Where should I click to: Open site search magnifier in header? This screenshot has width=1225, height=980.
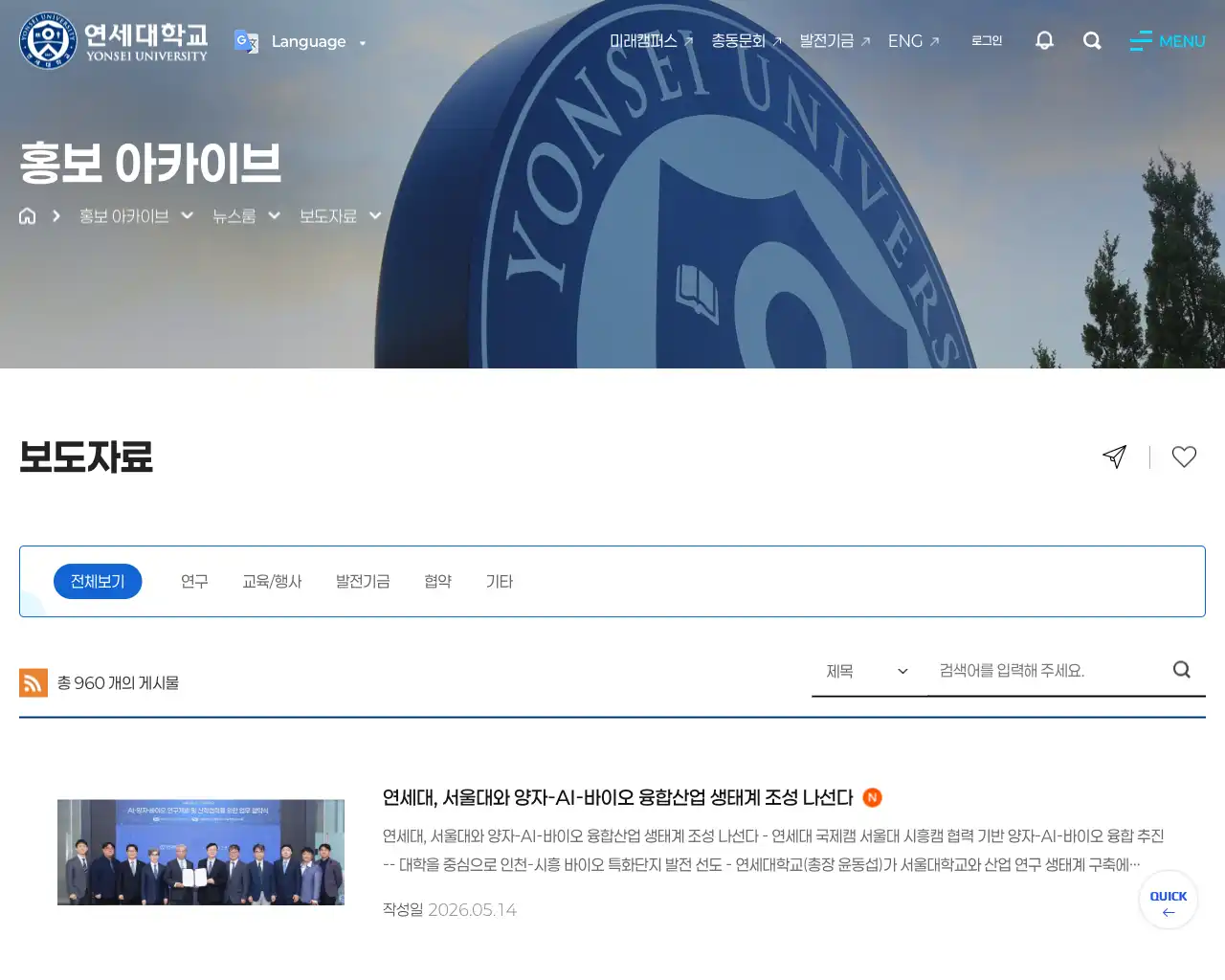pyautogui.click(x=1092, y=40)
